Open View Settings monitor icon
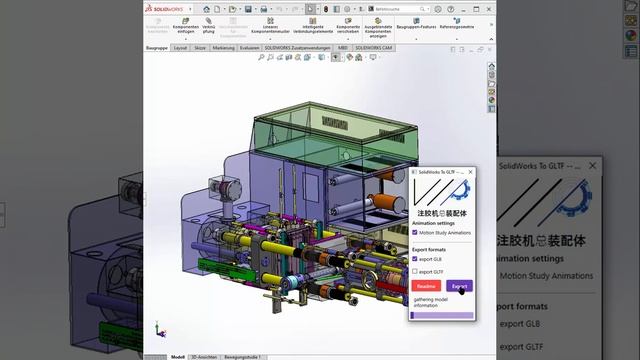This screenshot has height=360, width=640. pyautogui.click(x=373, y=58)
